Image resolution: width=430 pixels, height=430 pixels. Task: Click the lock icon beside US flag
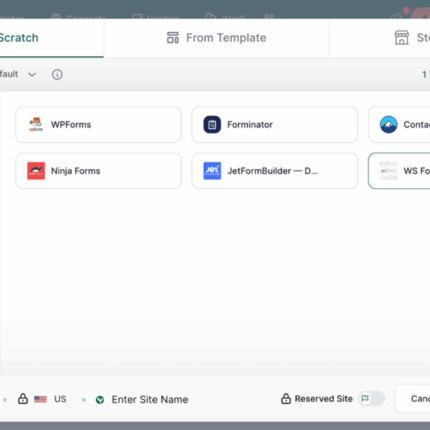pos(23,398)
